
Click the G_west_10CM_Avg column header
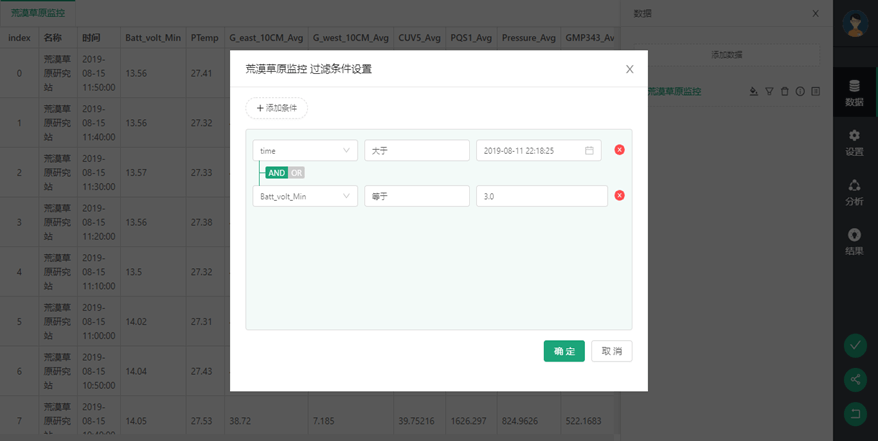coord(351,37)
